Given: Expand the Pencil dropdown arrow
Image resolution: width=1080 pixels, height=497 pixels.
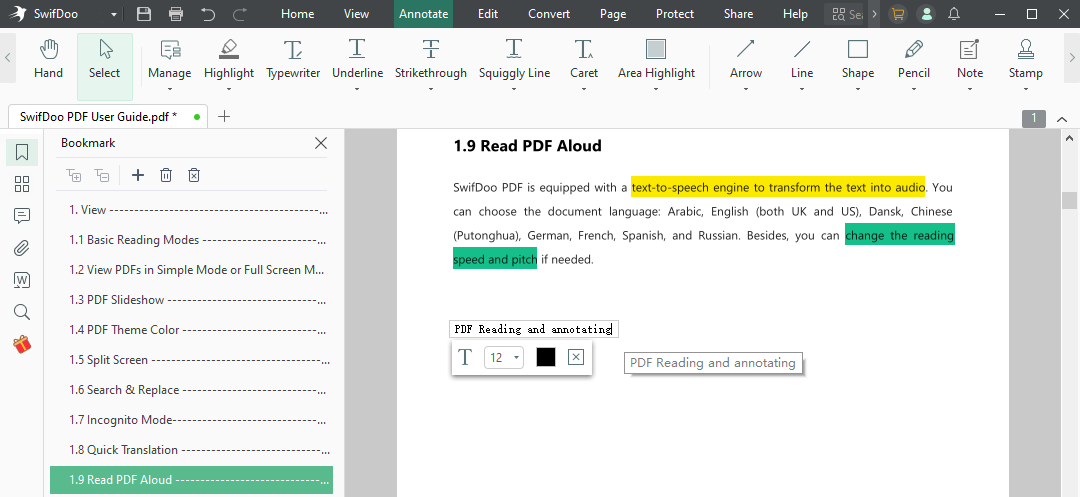Looking at the screenshot, I should tap(914, 89).
